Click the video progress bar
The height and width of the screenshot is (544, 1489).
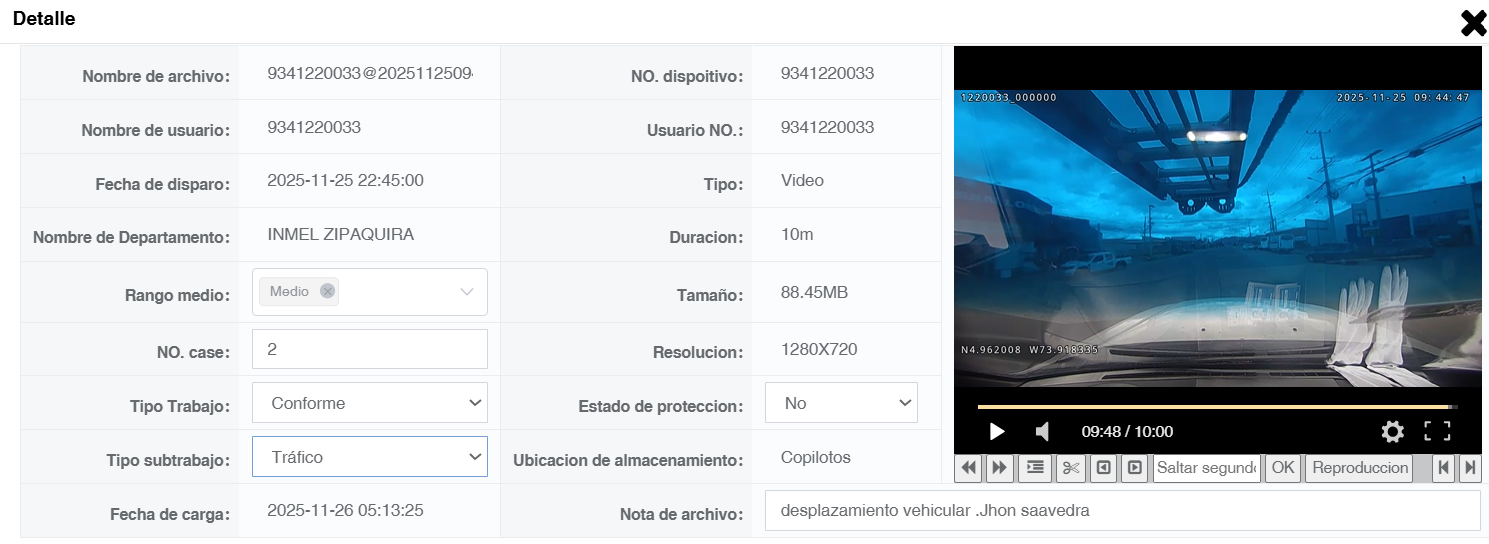pyautogui.click(x=1217, y=407)
